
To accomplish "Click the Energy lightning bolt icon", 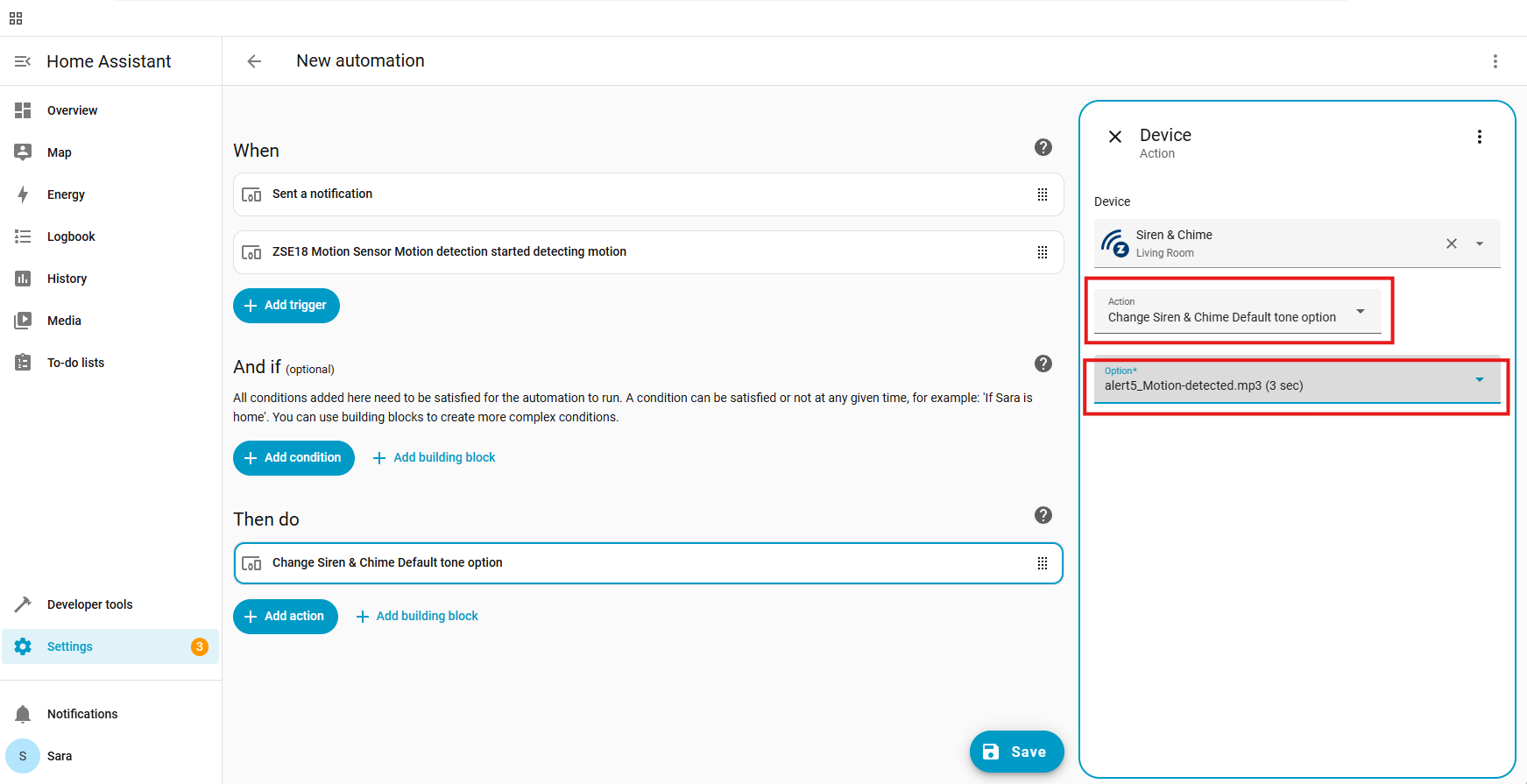I will [x=23, y=194].
